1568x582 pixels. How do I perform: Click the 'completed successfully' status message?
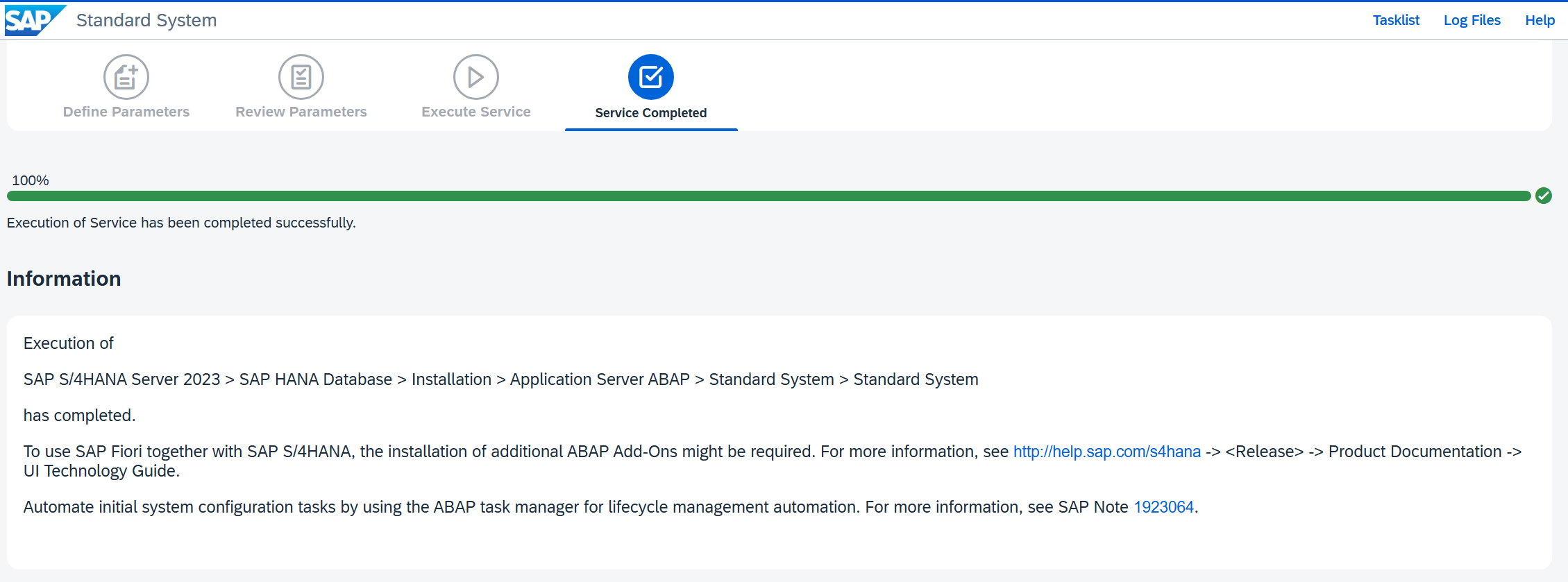click(181, 223)
